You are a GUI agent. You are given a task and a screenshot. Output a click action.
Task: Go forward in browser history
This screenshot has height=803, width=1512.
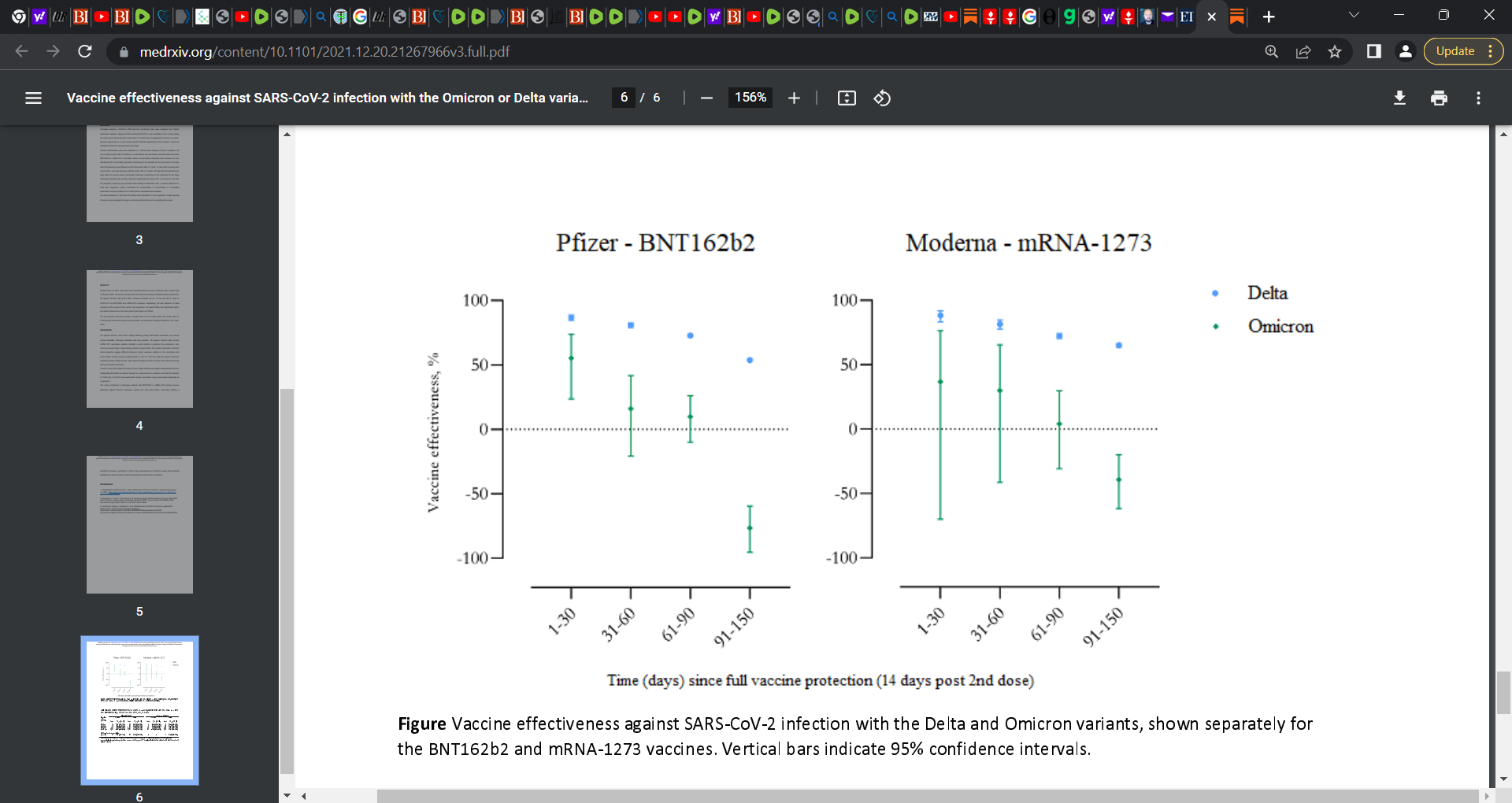pos(53,51)
